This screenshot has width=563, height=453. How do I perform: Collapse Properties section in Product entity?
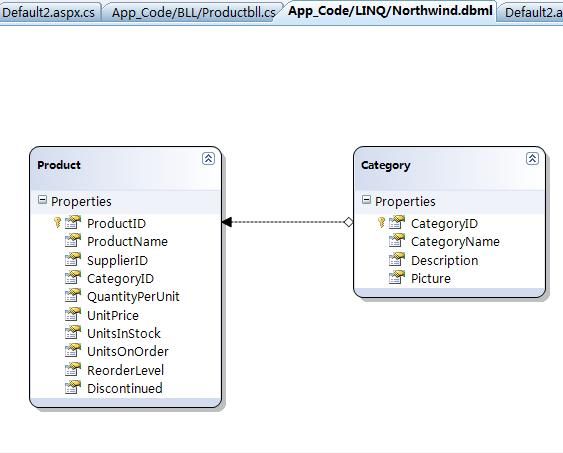tap(42, 200)
